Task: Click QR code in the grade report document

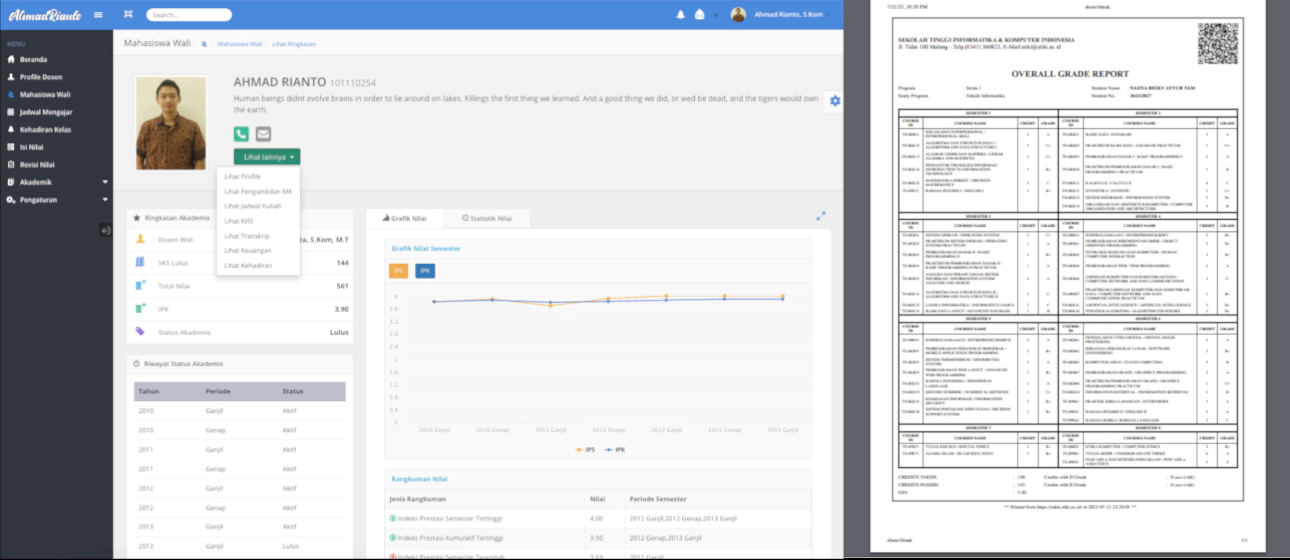Action: [1218, 43]
